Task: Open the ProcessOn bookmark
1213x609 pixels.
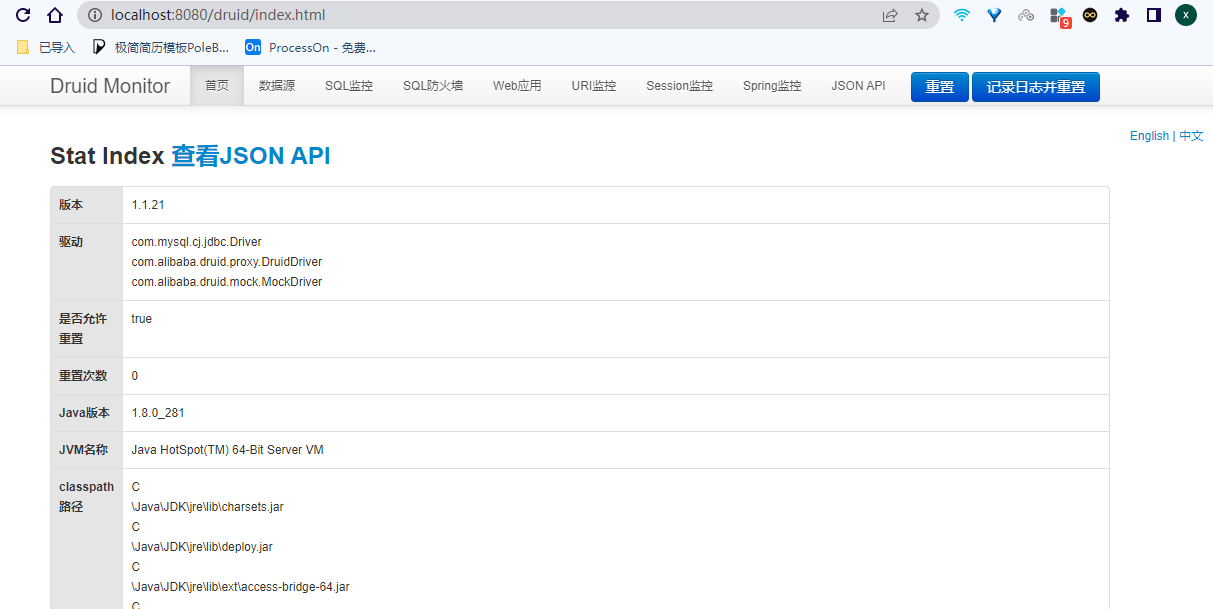Action: [x=311, y=47]
